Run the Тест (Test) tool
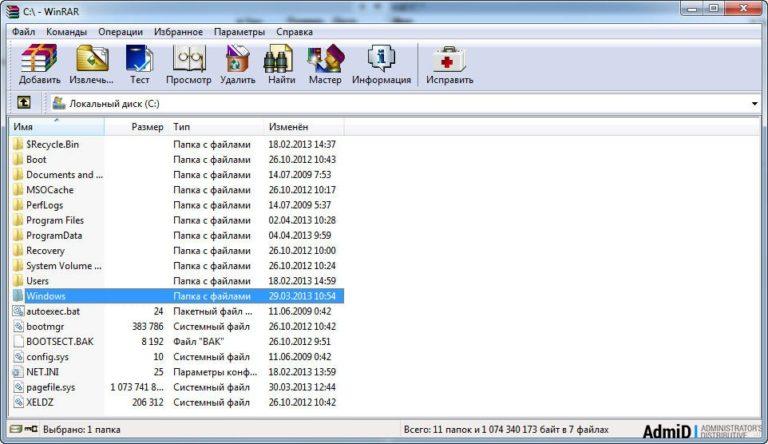Screen dimensions: 768x444 click(x=140, y=64)
